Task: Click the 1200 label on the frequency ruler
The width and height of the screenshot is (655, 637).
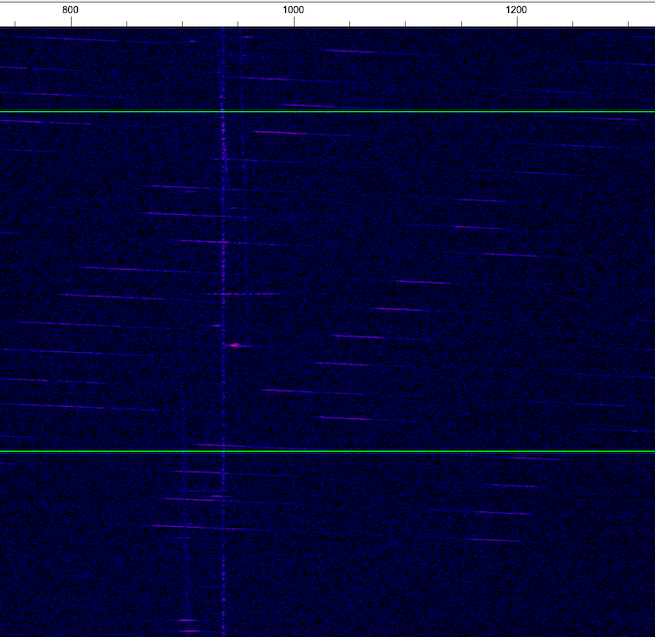Action: point(516,10)
